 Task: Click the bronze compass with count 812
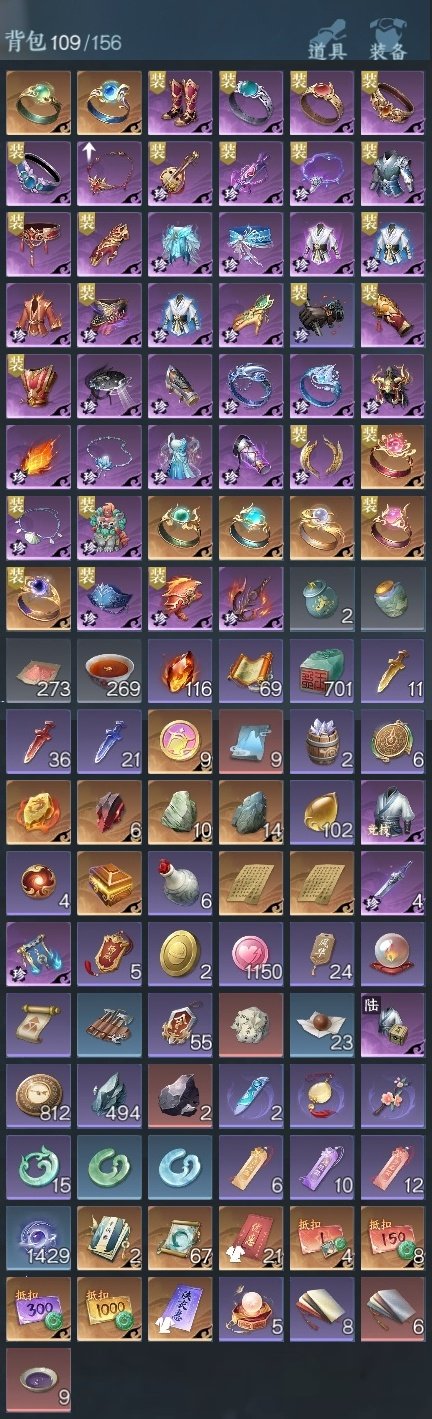tap(39, 1095)
